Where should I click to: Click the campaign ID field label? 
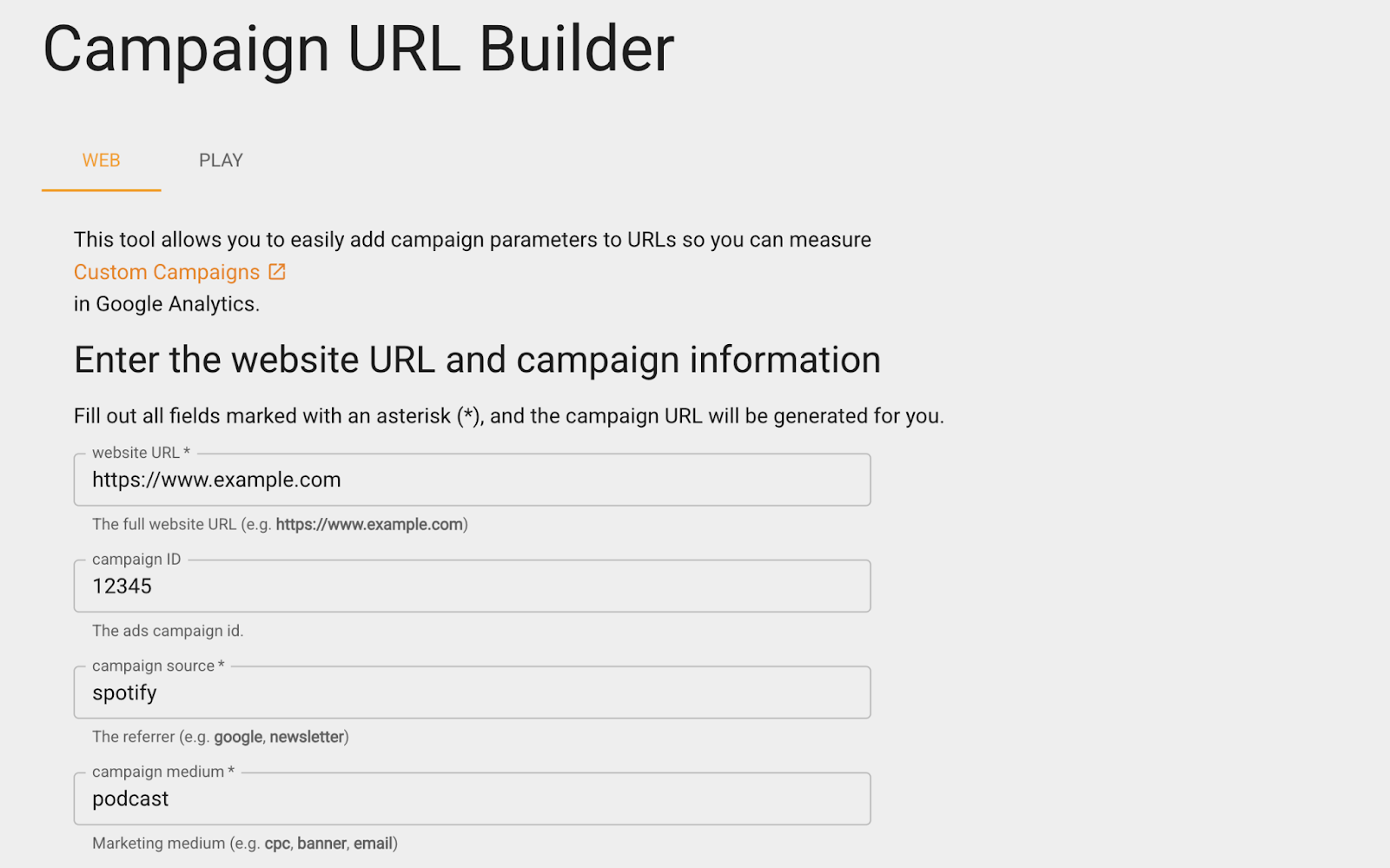click(134, 559)
